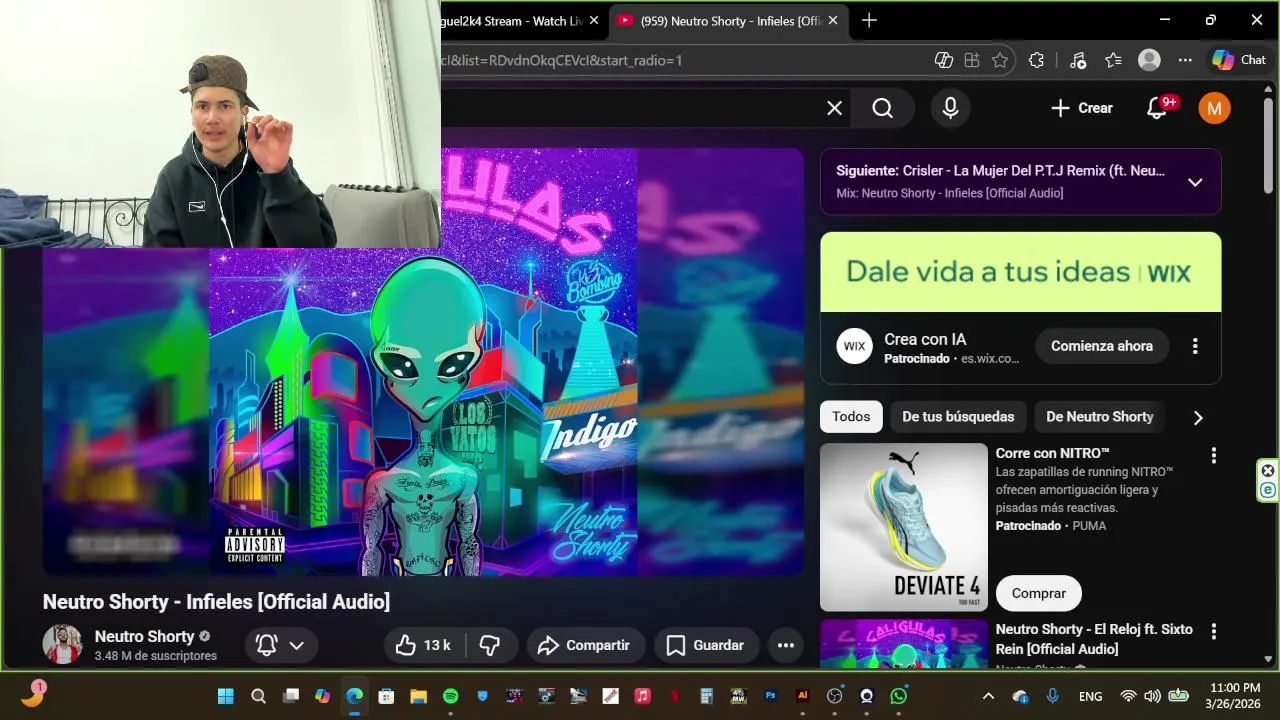
Task: Dislike the video with thumbs down
Action: [489, 645]
